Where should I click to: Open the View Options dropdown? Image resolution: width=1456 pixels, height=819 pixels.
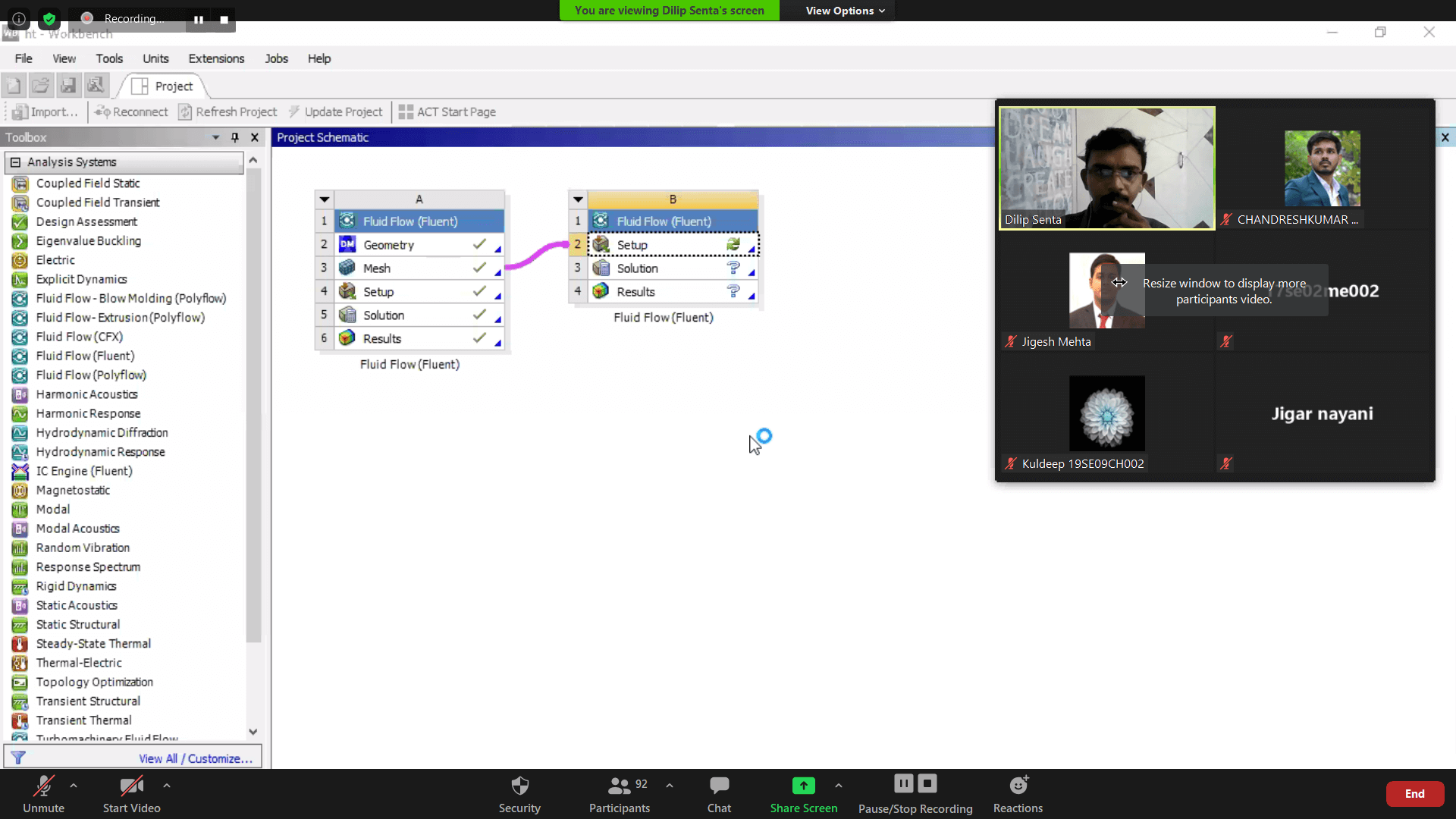tap(845, 11)
